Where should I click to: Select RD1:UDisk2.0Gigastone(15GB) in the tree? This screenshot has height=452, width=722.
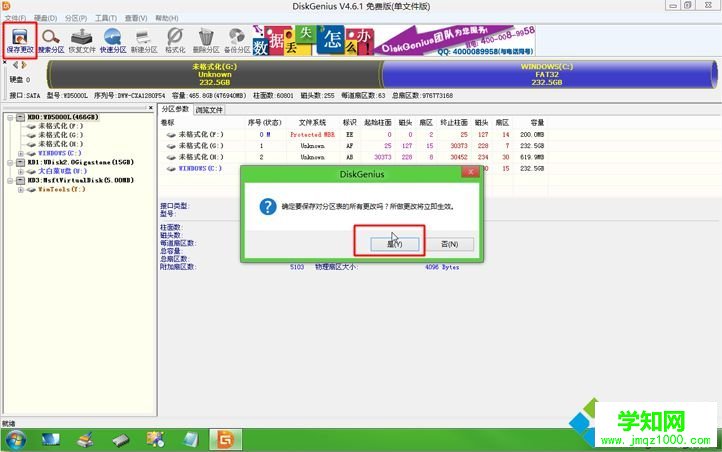click(x=80, y=162)
